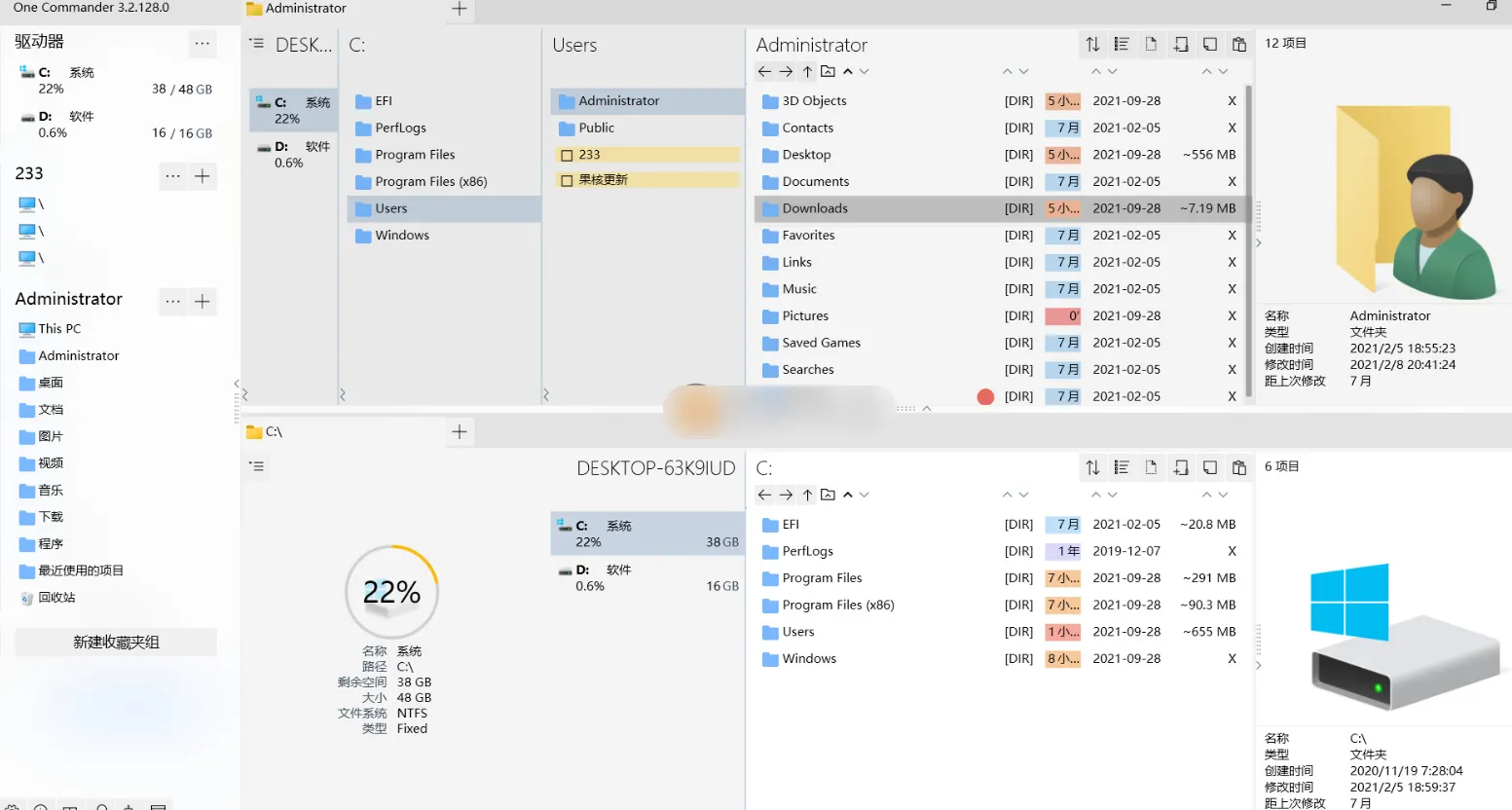Select the Downloads folder in Administrator list
Image resolution: width=1512 pixels, height=810 pixels.
(815, 208)
